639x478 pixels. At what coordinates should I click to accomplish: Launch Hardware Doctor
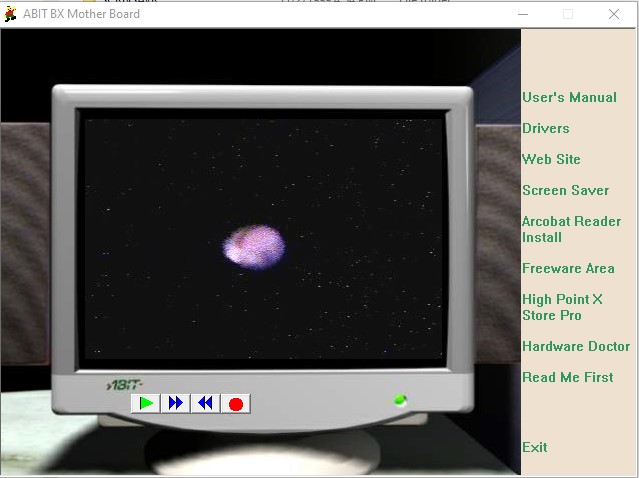pos(576,346)
